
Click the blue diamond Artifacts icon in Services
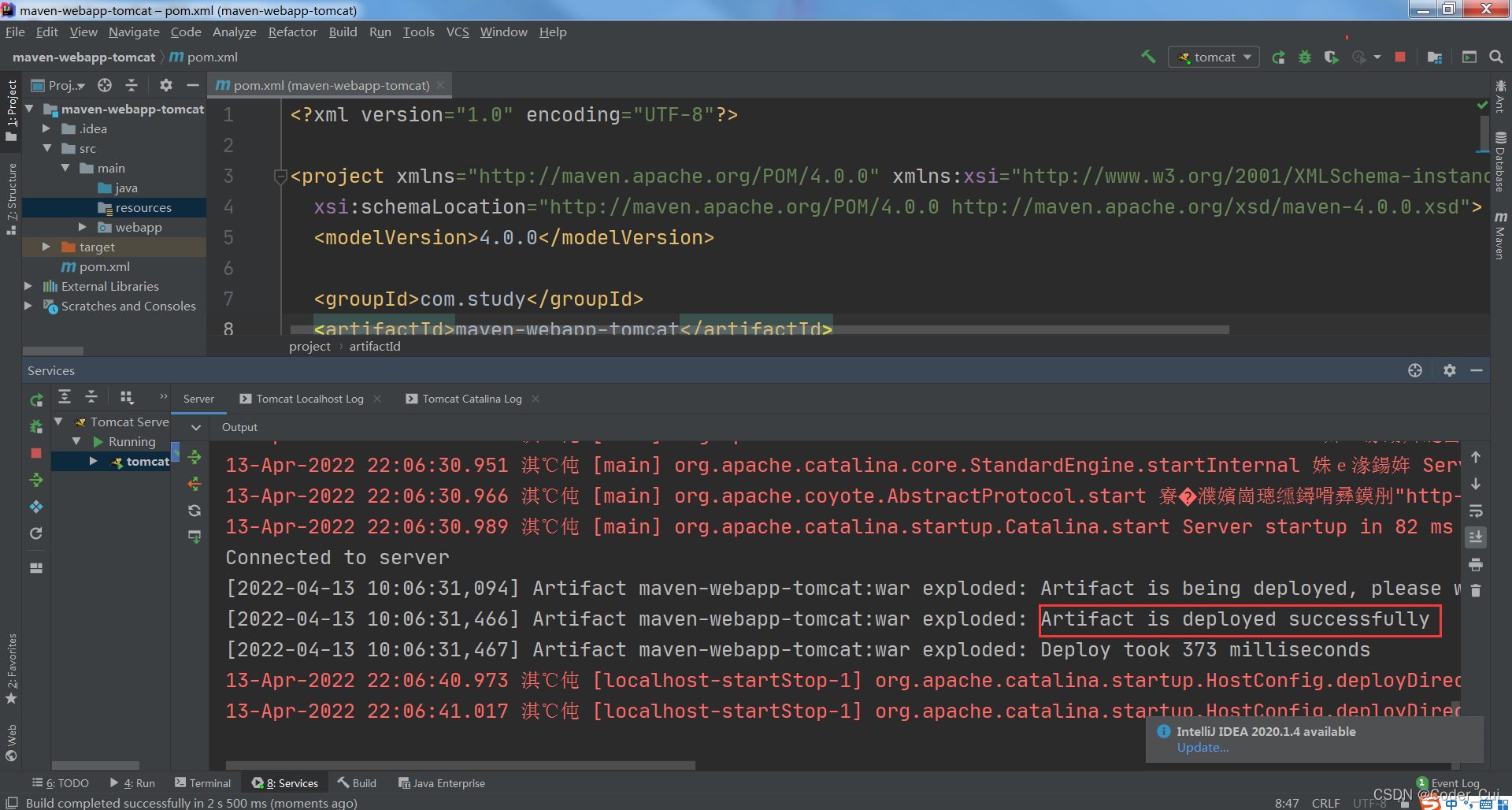click(x=36, y=507)
